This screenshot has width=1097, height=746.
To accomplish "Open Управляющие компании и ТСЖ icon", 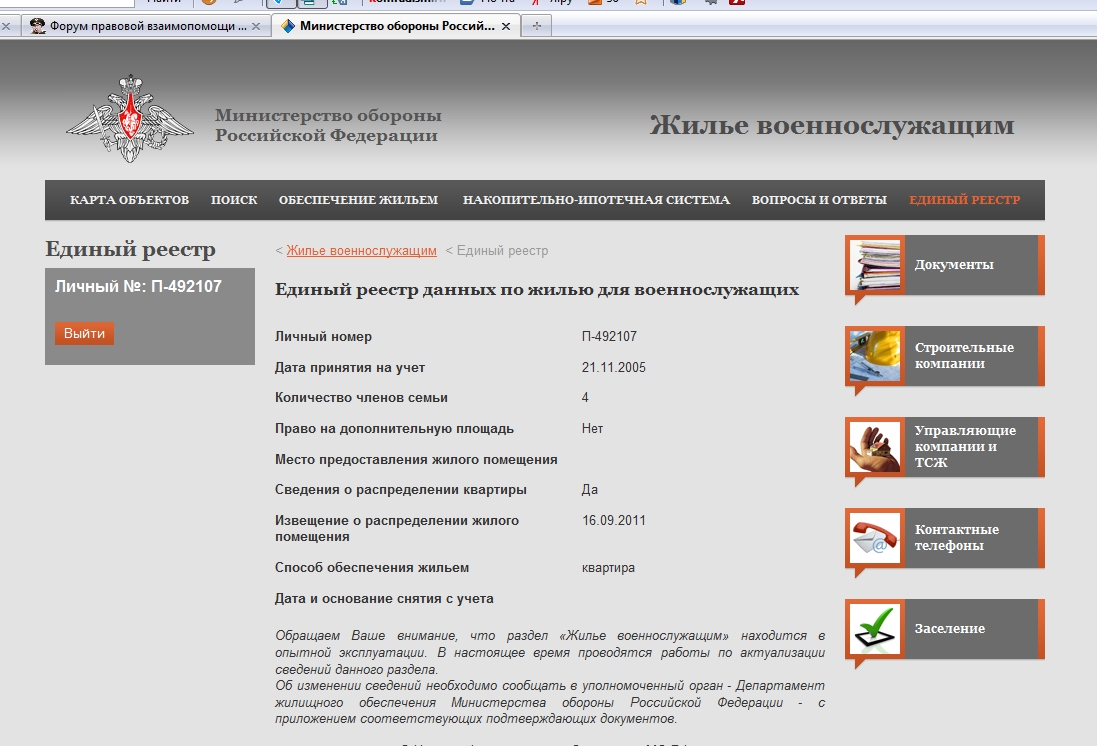I will coord(875,447).
